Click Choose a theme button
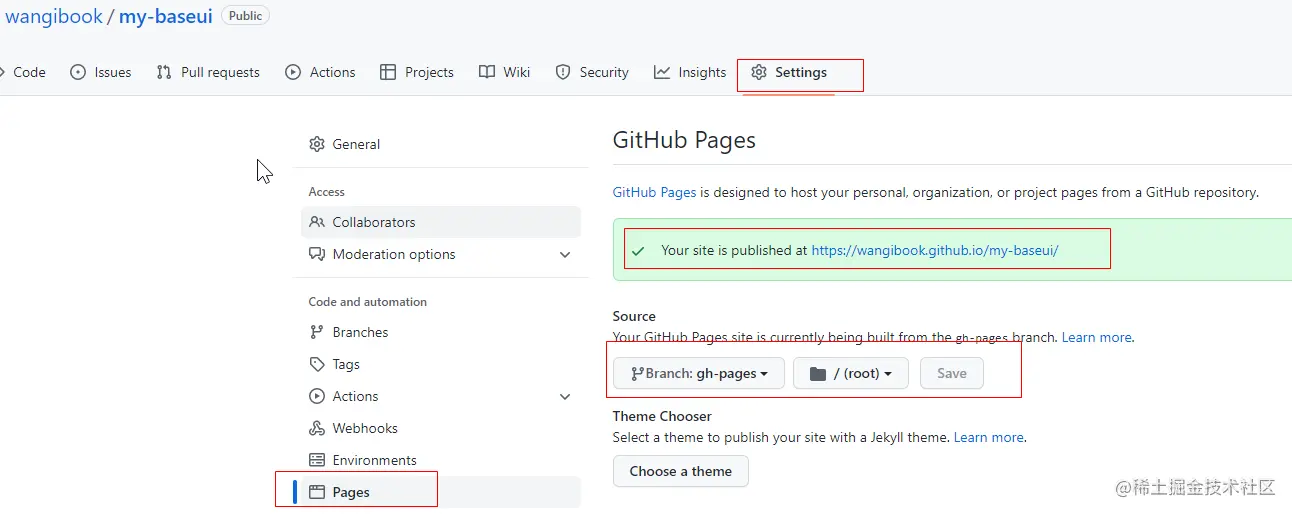1292x514 pixels. click(x=681, y=471)
